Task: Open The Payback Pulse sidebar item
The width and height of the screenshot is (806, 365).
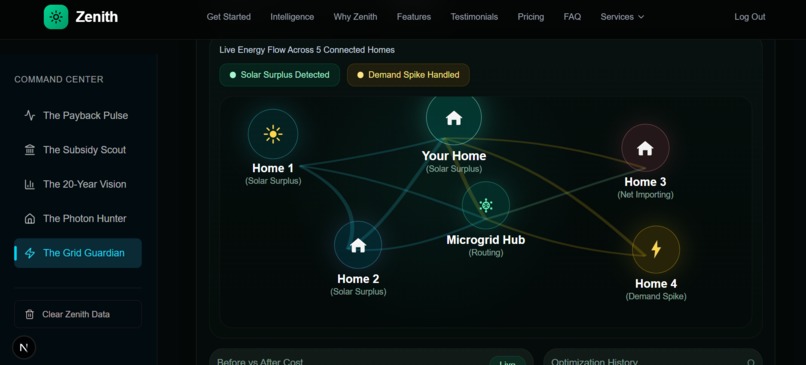Action: point(78,115)
